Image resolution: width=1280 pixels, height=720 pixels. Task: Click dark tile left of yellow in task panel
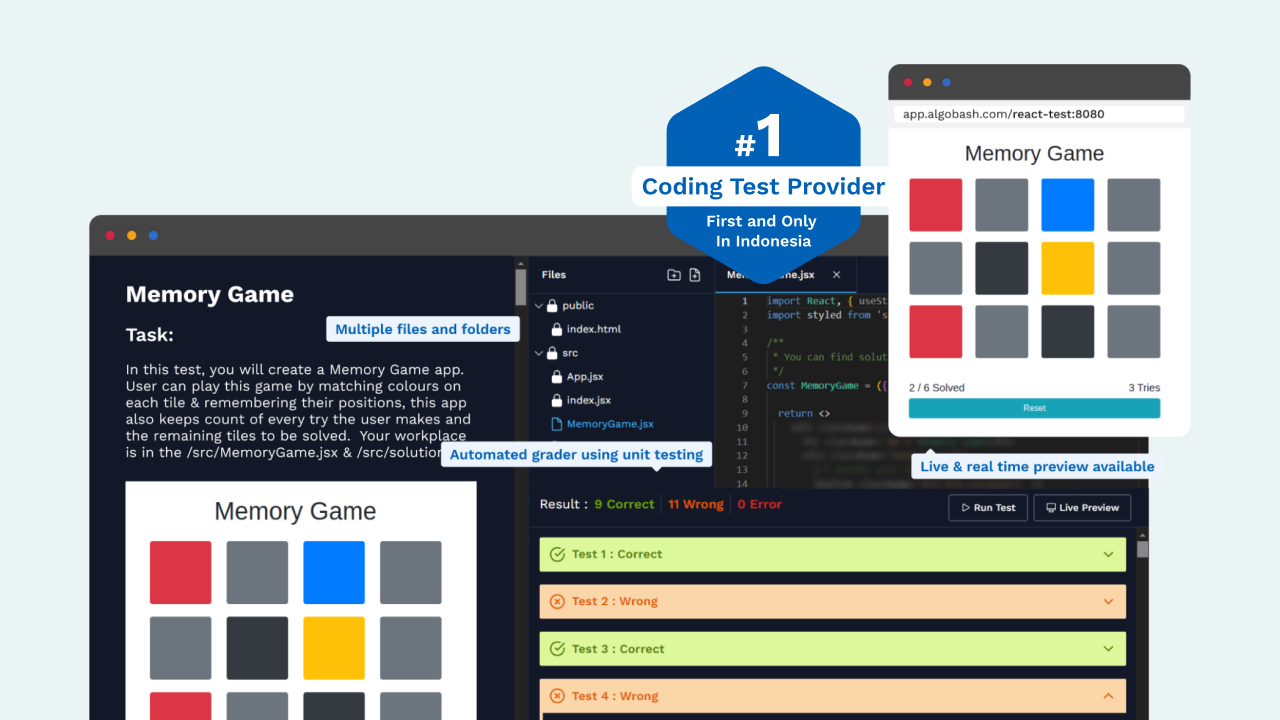257,648
